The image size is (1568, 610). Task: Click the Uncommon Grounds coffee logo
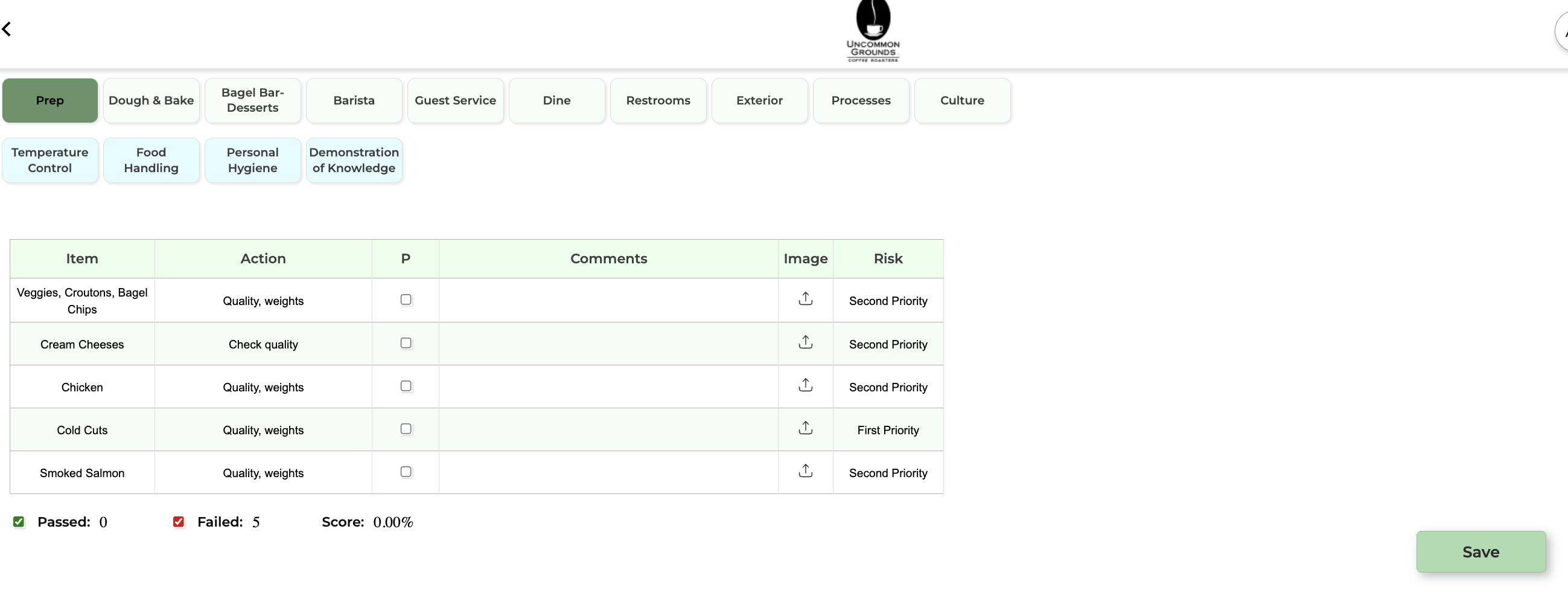click(x=873, y=31)
